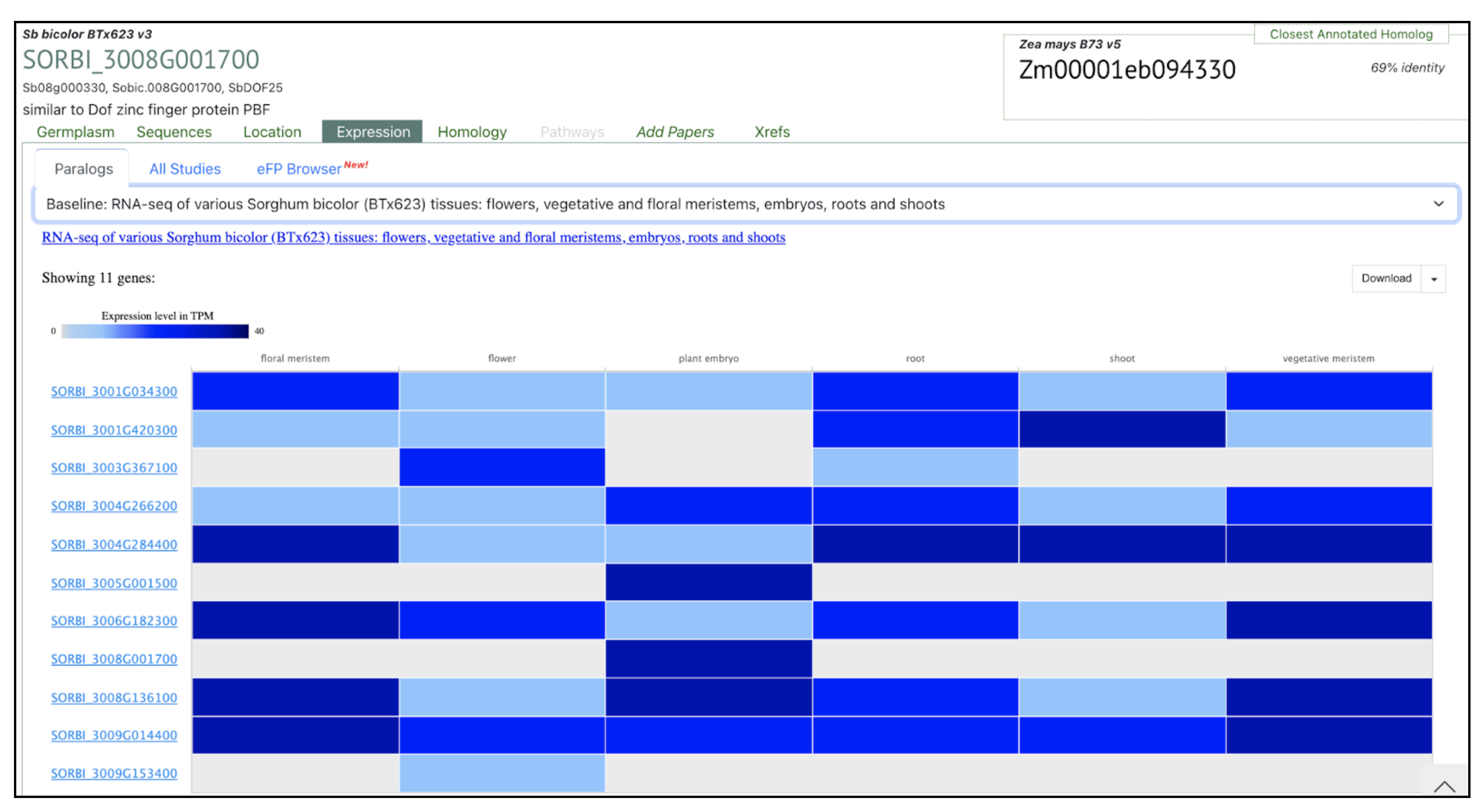The height and width of the screenshot is (812, 1481).
Task: Open the Sequences section
Action: point(174,132)
